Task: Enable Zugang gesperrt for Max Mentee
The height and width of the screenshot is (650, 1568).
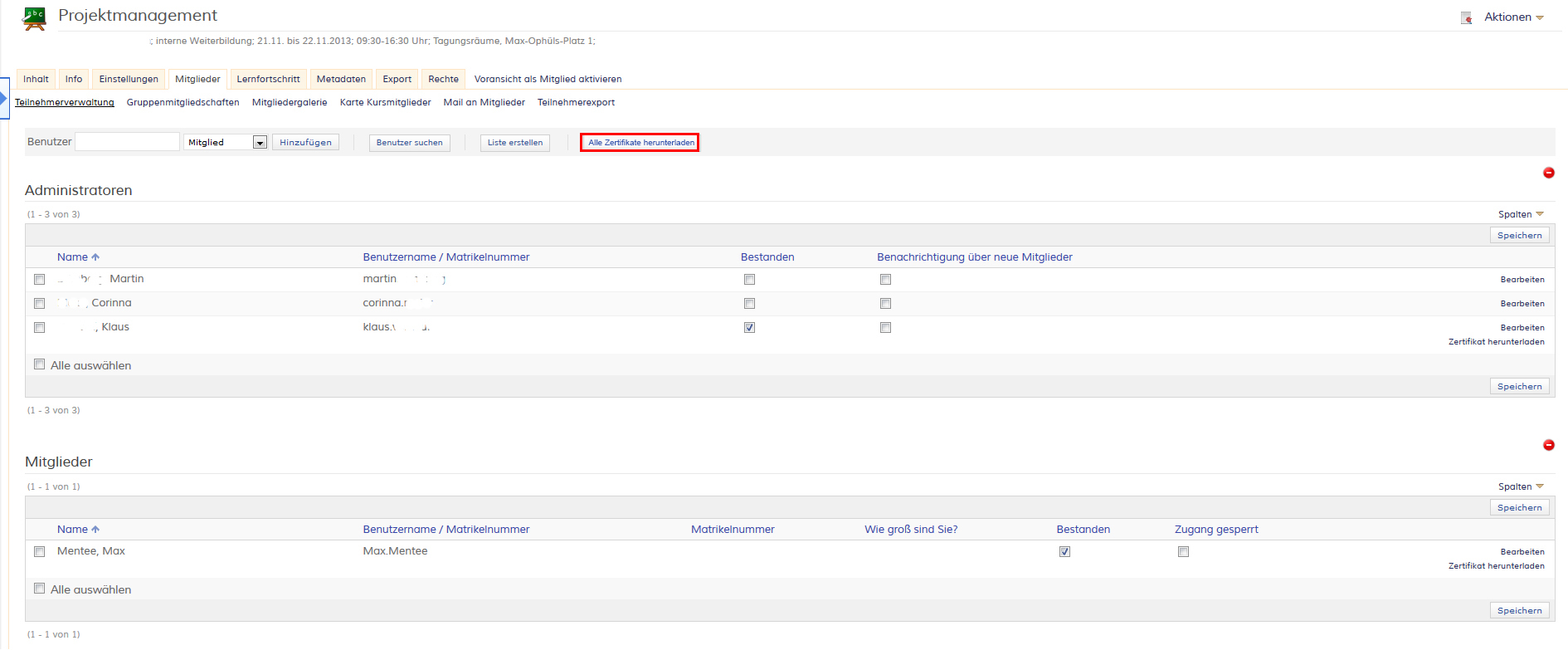Action: tap(1183, 552)
